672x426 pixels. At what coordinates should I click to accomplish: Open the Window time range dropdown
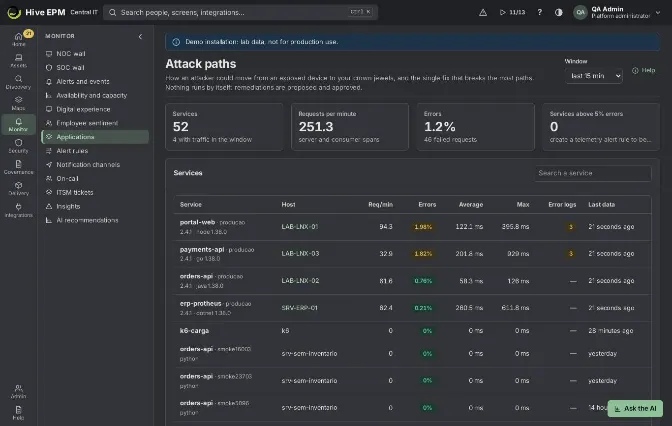pyautogui.click(x=594, y=76)
